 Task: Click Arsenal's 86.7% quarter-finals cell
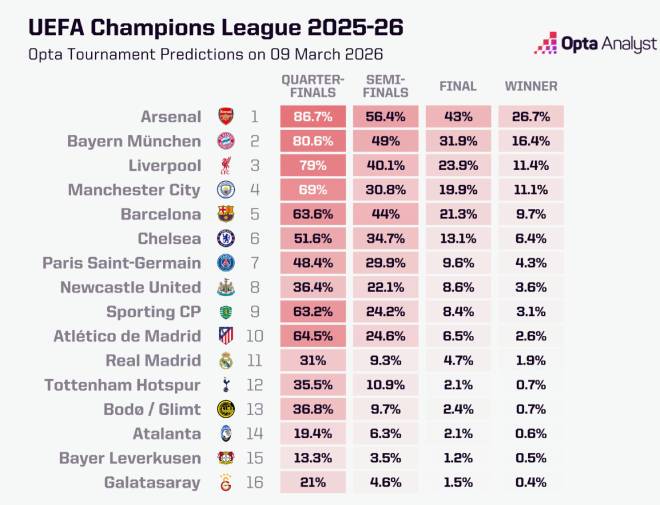point(313,117)
